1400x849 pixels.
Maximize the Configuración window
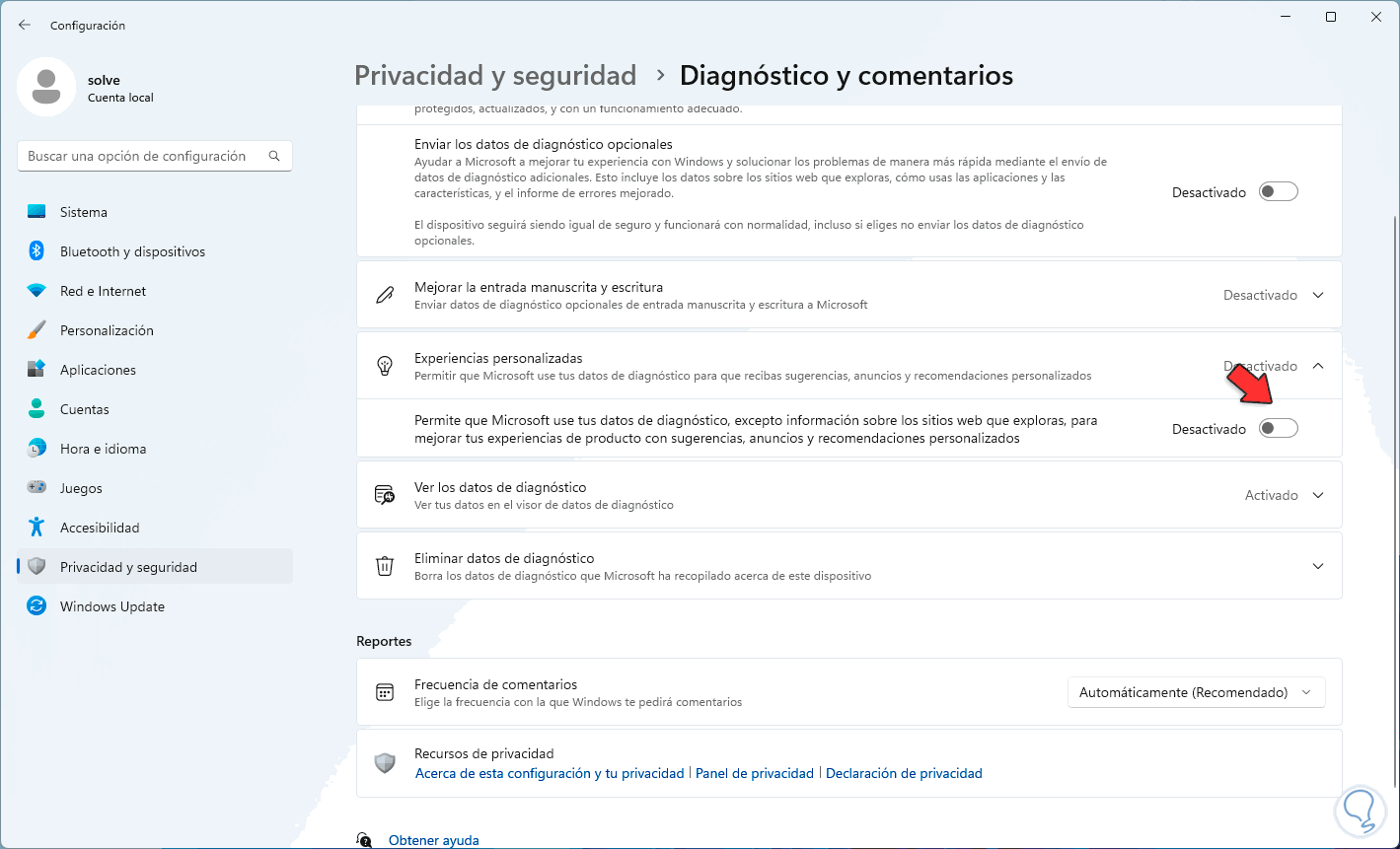(x=1331, y=17)
